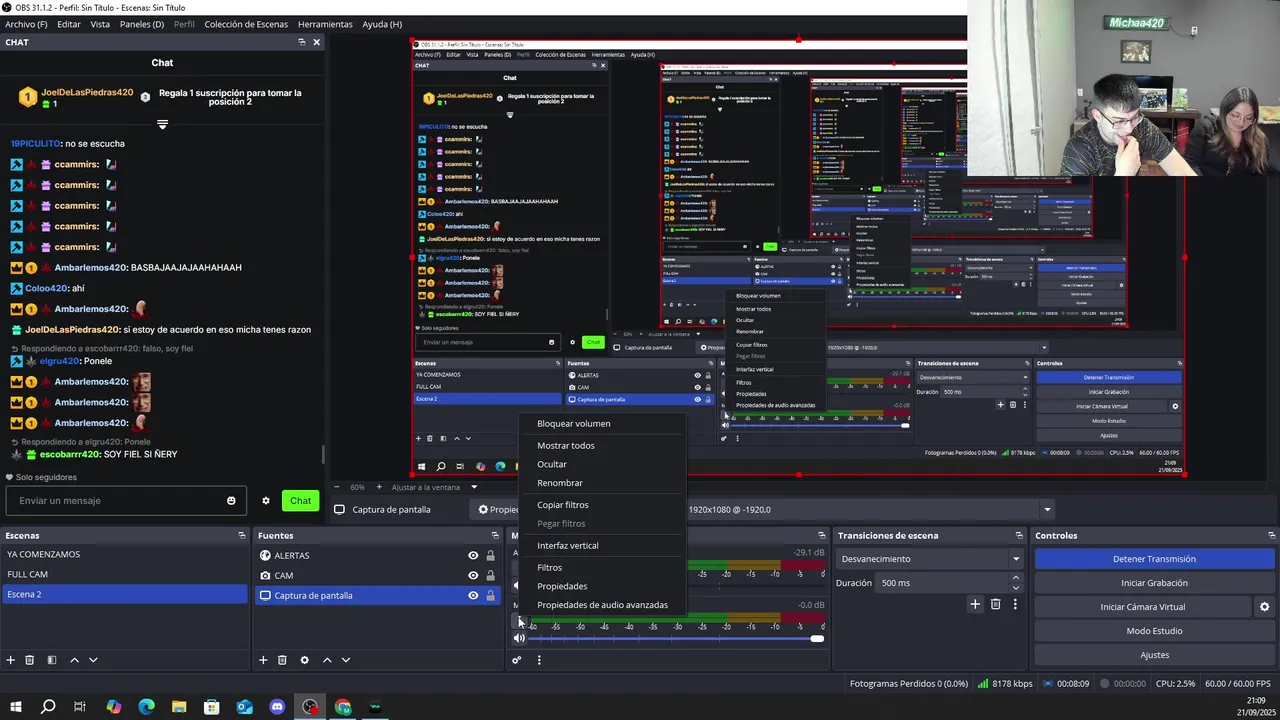This screenshot has width=1280, height=720.
Task: Decrease transition duration with down stepper
Action: tap(1016, 588)
